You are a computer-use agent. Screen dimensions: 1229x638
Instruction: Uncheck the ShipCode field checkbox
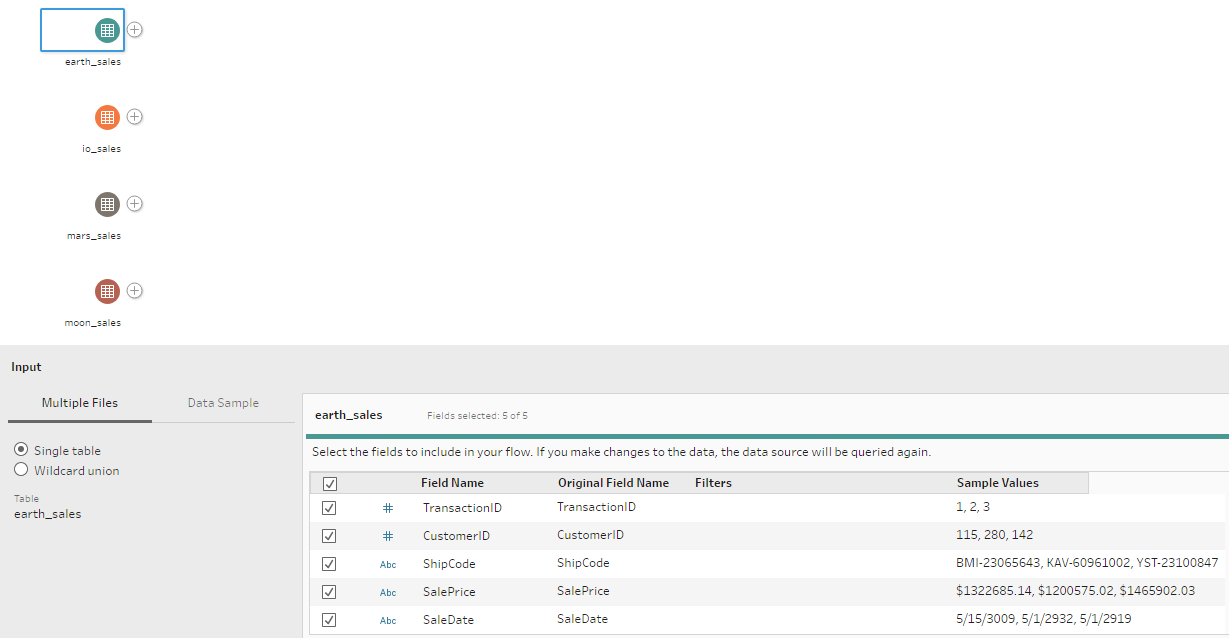point(329,563)
